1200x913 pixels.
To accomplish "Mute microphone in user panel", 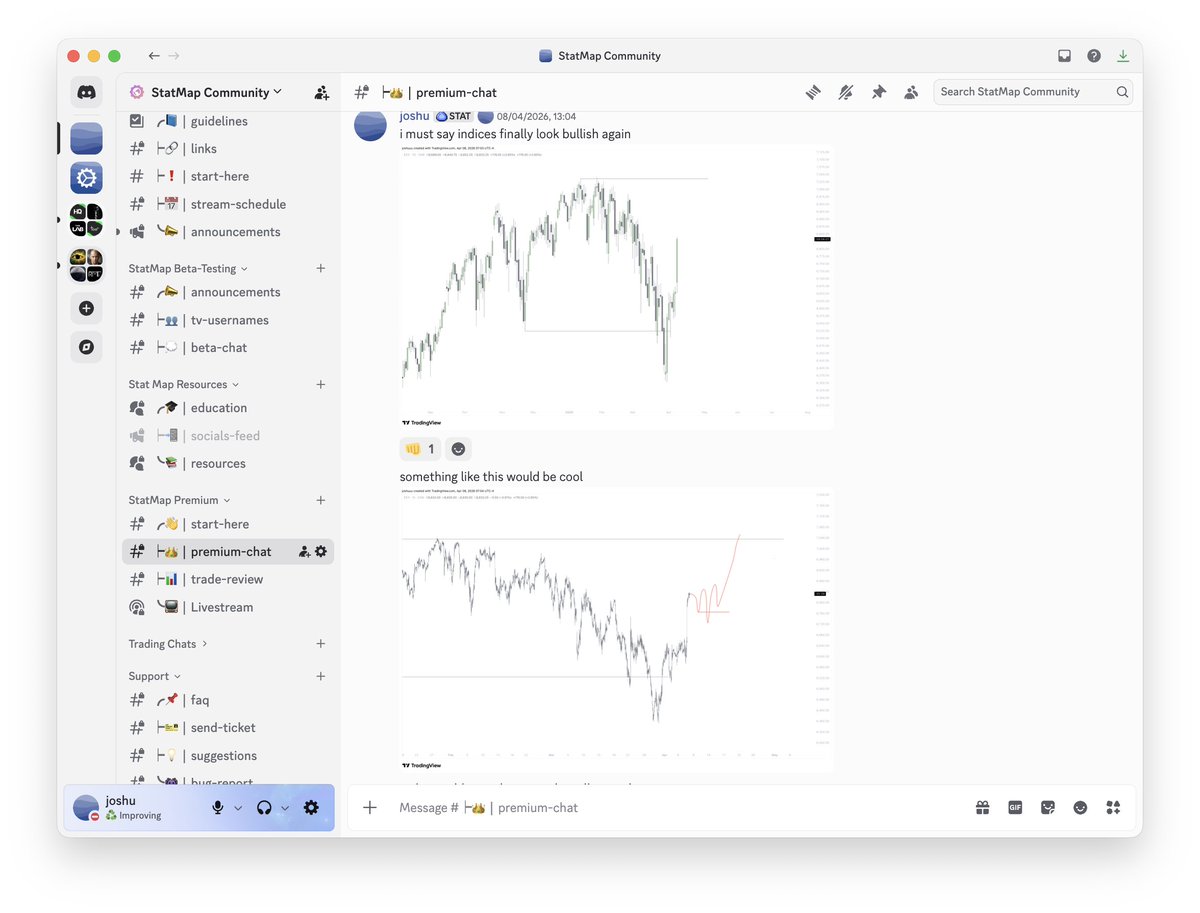I will pyautogui.click(x=217, y=808).
